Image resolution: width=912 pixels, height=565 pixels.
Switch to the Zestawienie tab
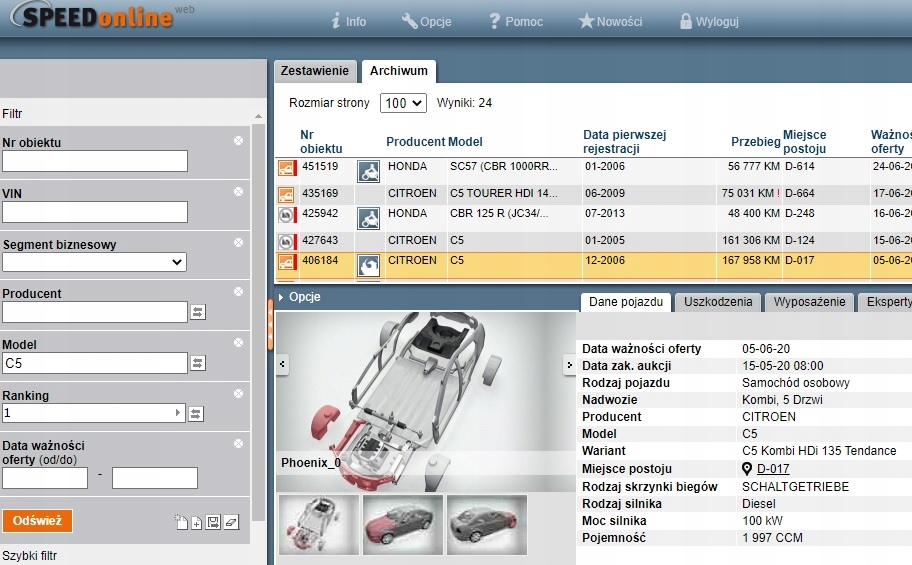pos(315,71)
